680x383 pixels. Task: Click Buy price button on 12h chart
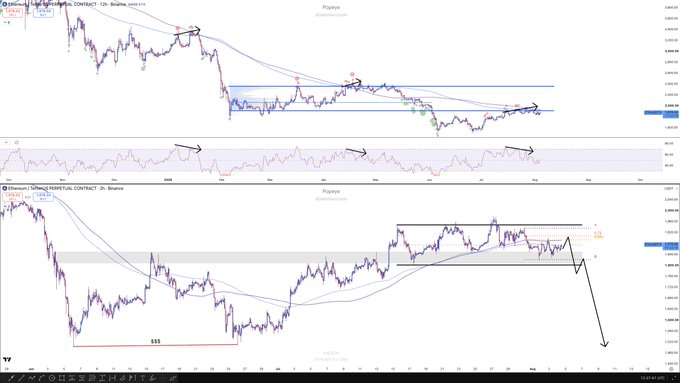43,13
